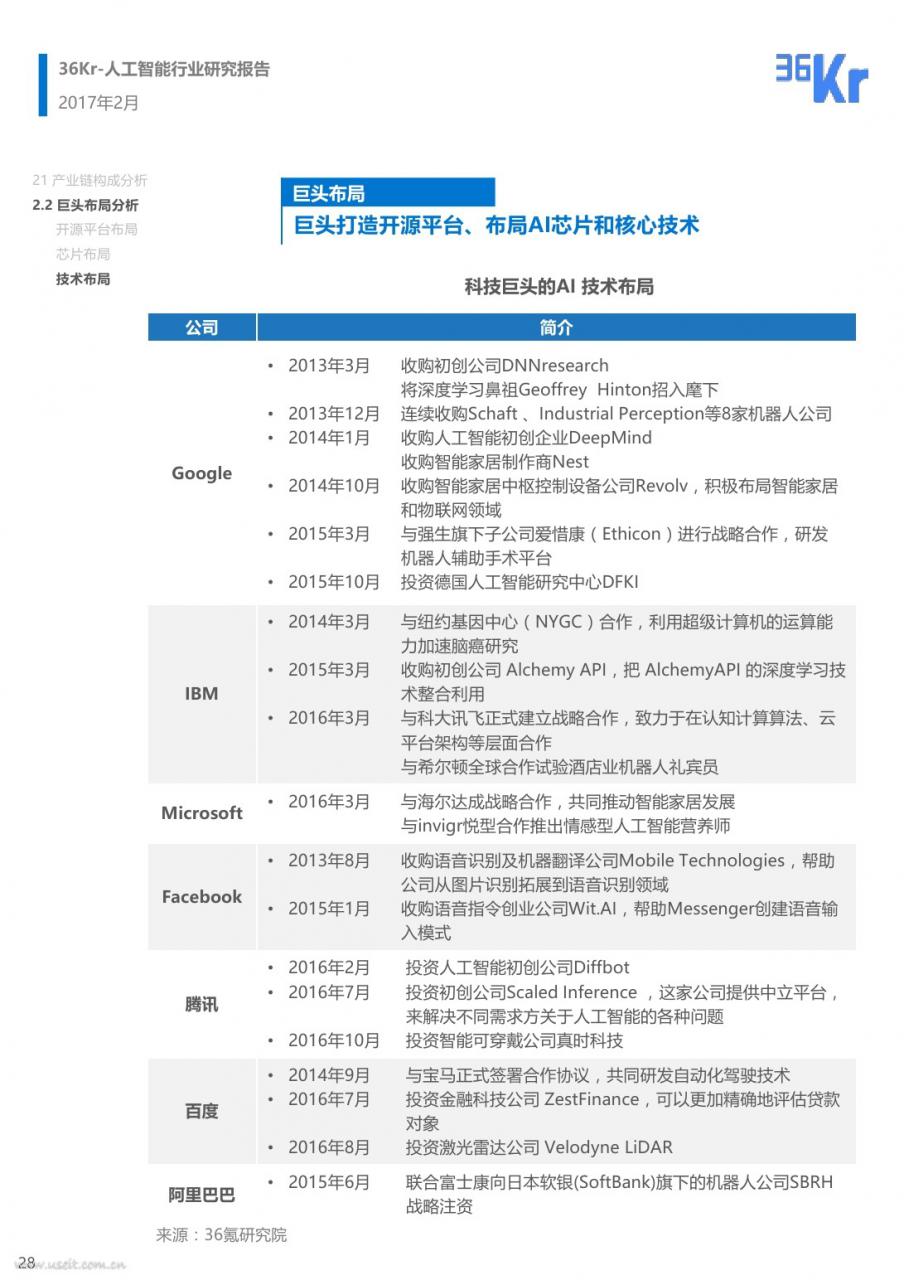Select outline sub-item 开源平台布局
The width and height of the screenshot is (904, 1280).
97,229
